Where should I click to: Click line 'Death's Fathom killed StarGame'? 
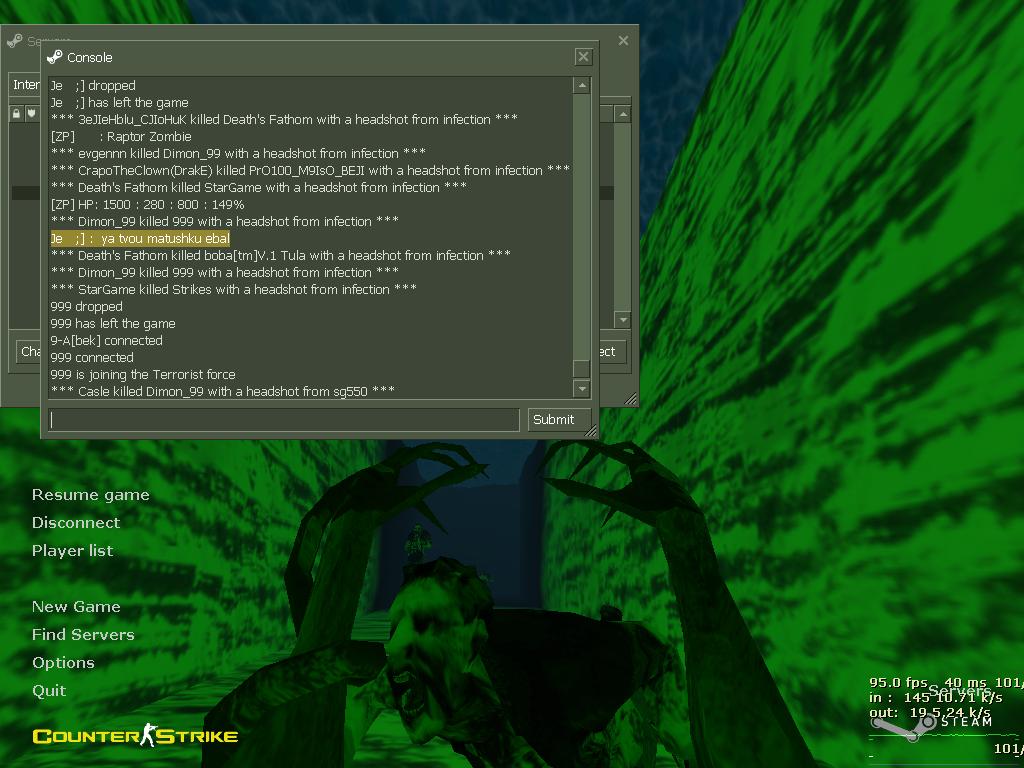click(x=259, y=187)
